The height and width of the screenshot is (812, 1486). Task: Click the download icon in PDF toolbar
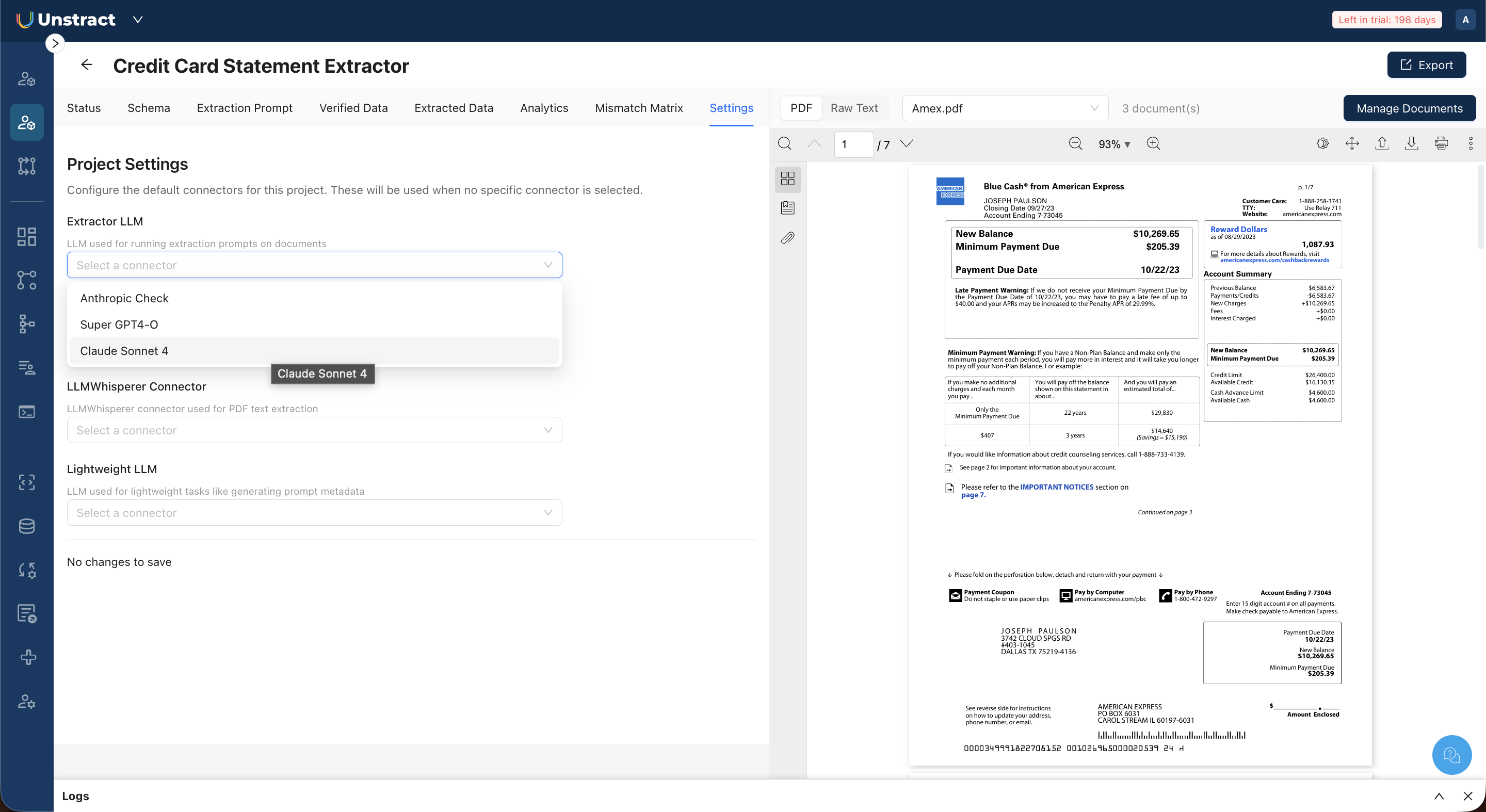1411,143
